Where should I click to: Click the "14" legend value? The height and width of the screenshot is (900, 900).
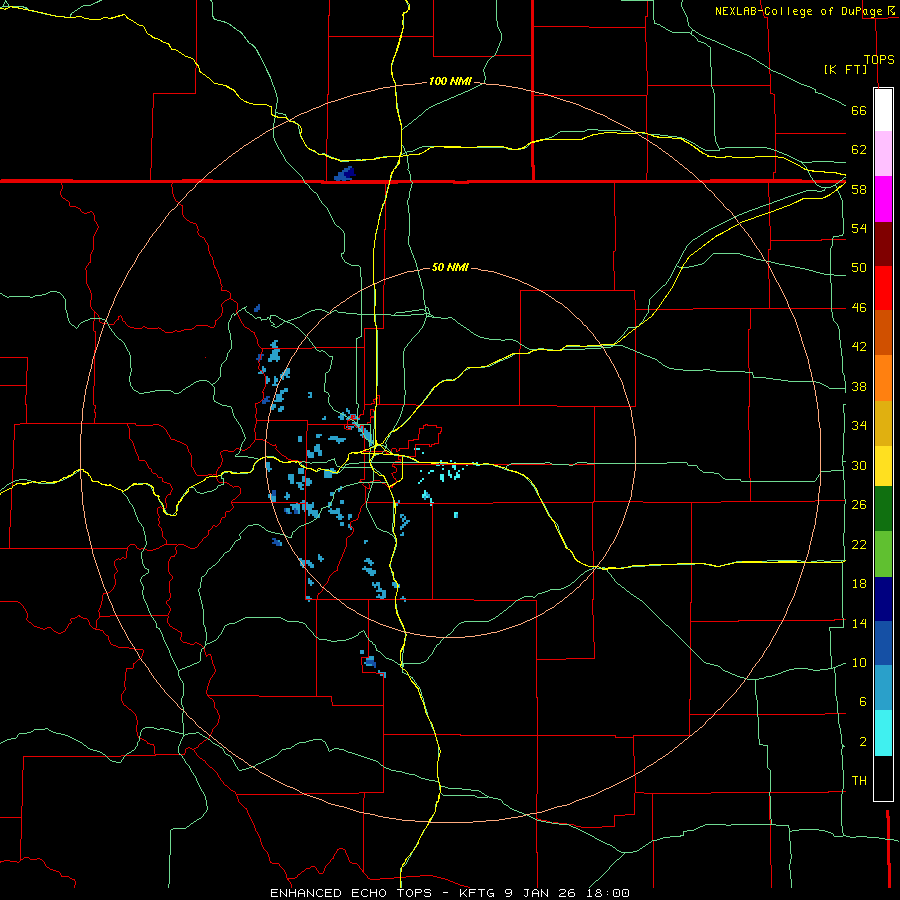859,623
